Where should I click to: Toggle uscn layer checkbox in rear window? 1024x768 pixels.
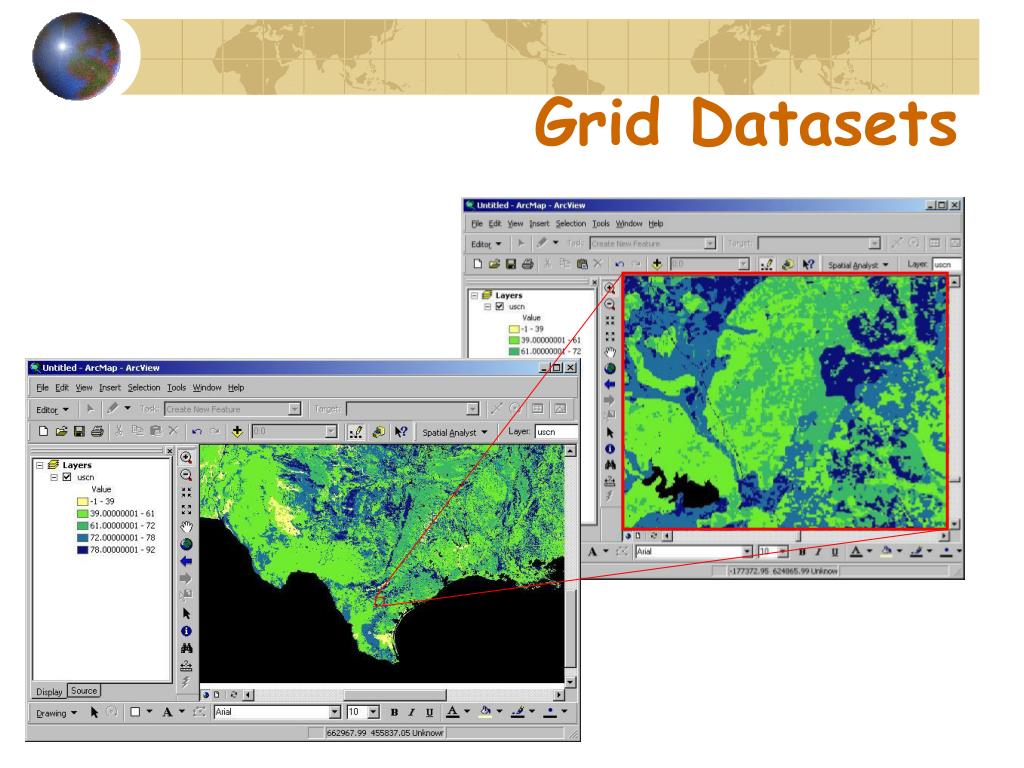click(x=500, y=306)
